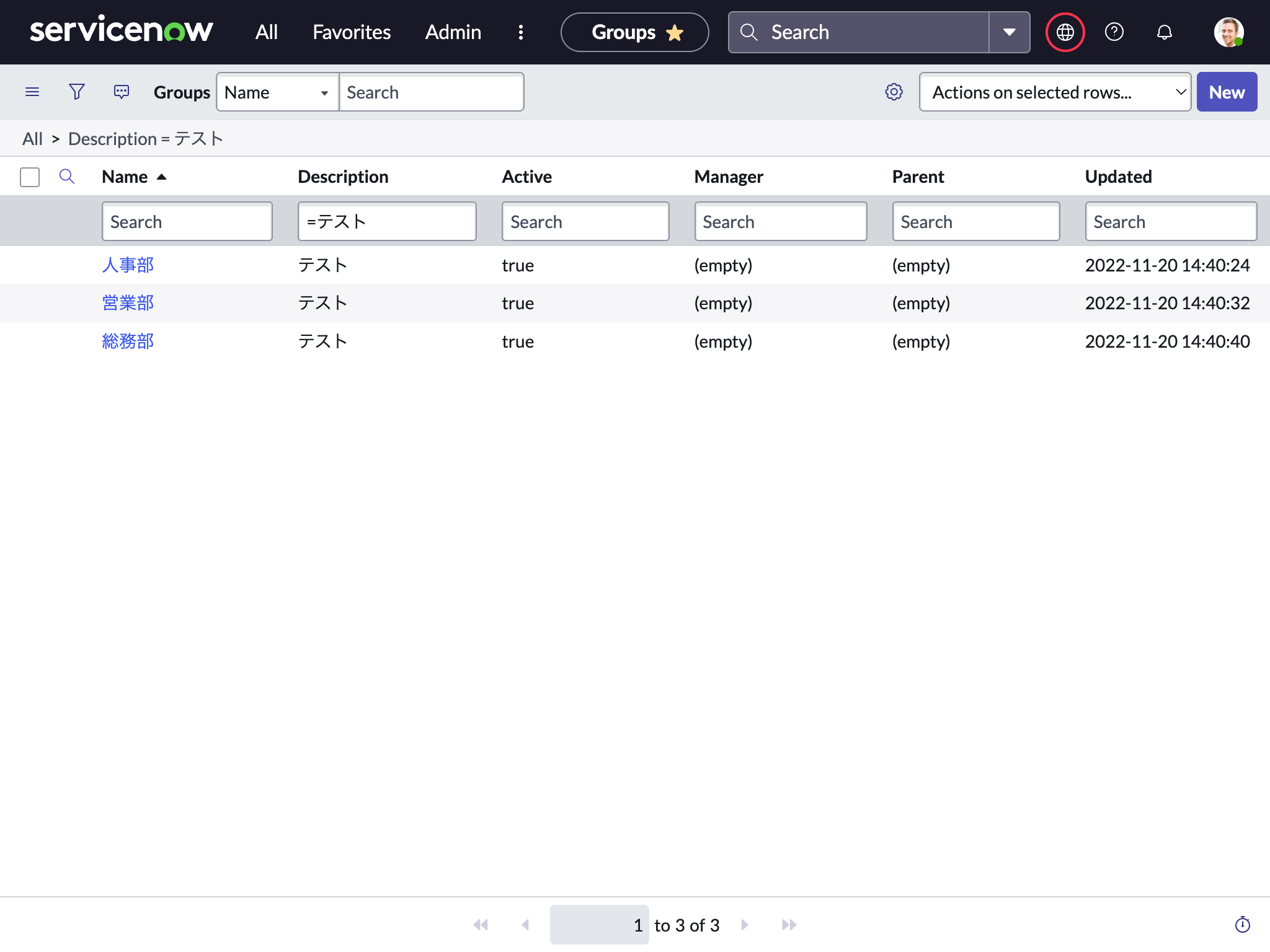Open the help question mark icon

[1114, 32]
